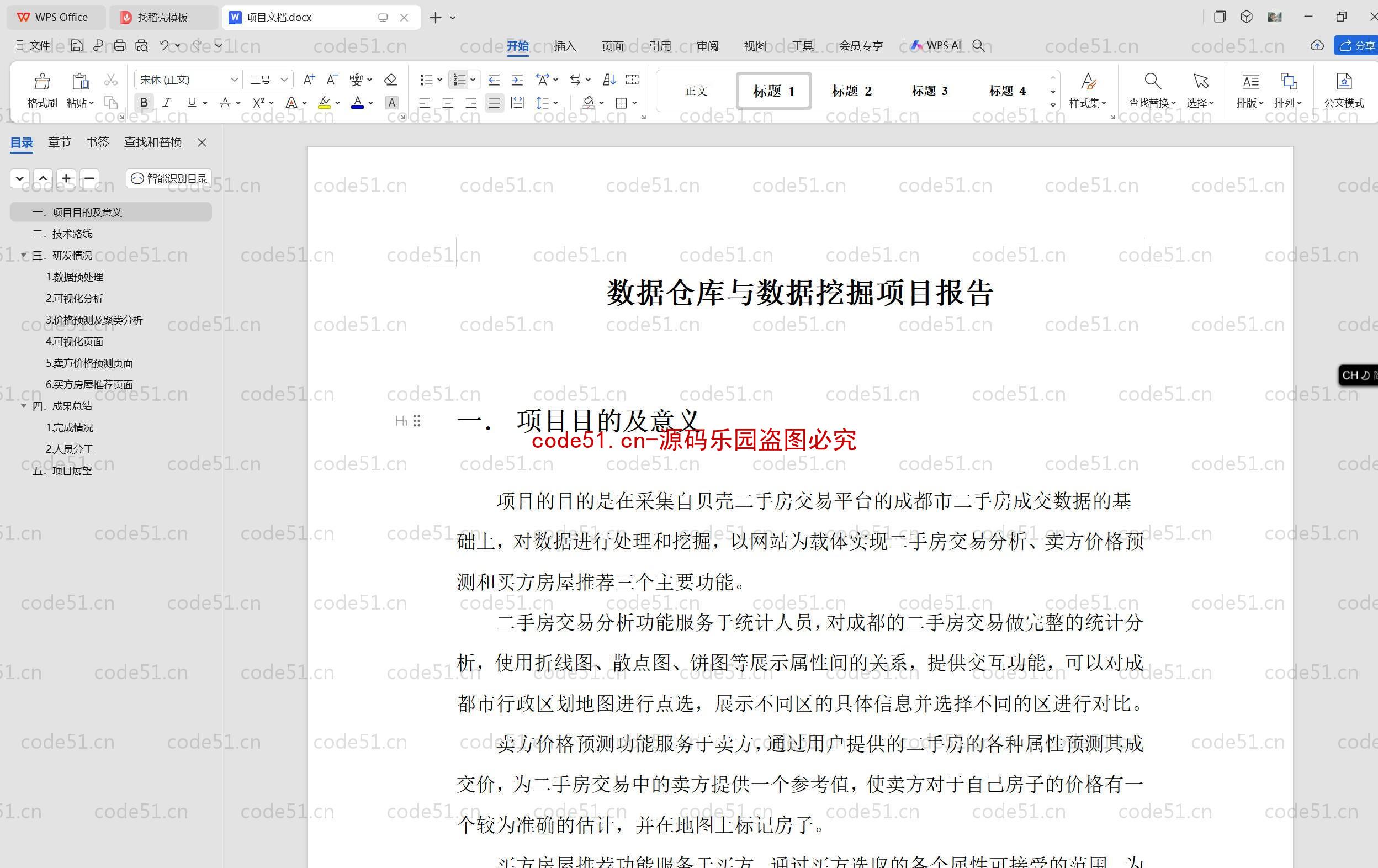This screenshot has height=868, width=1378.
Task: Increase font size with A+ icon
Action: pyautogui.click(x=309, y=80)
